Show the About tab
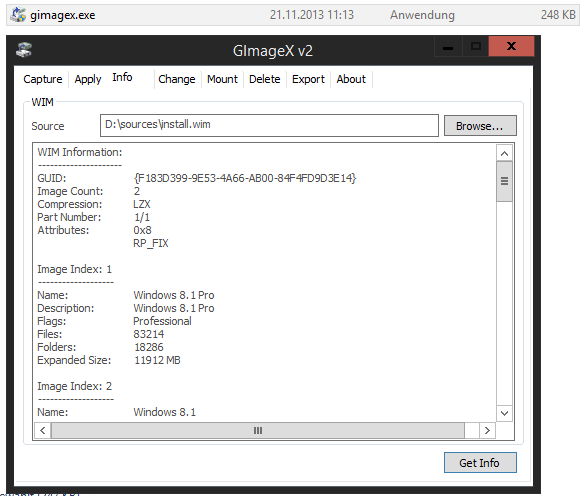Image resolution: width=585 pixels, height=496 pixels. click(x=351, y=79)
